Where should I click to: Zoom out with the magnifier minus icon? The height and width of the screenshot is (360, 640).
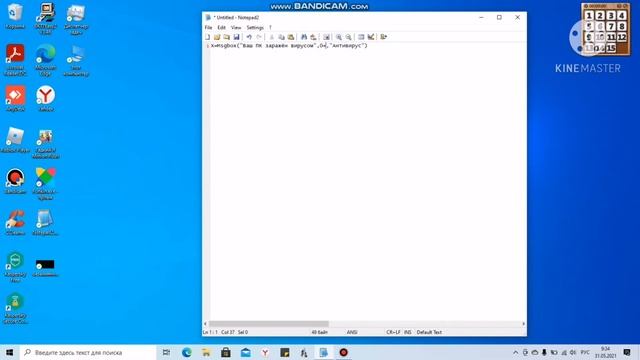tap(349, 37)
